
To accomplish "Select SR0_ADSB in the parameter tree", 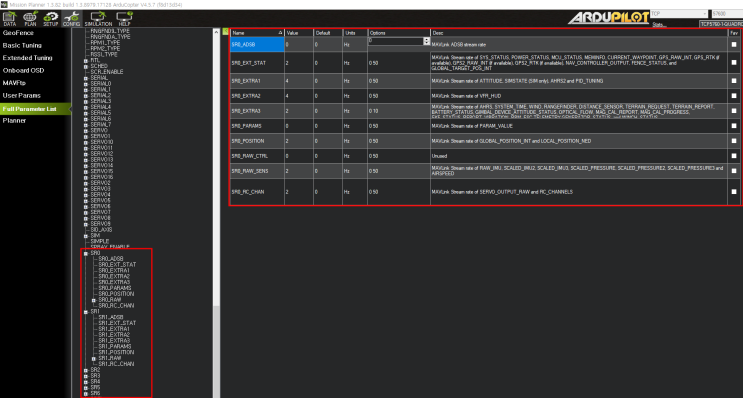I will [111, 259].
